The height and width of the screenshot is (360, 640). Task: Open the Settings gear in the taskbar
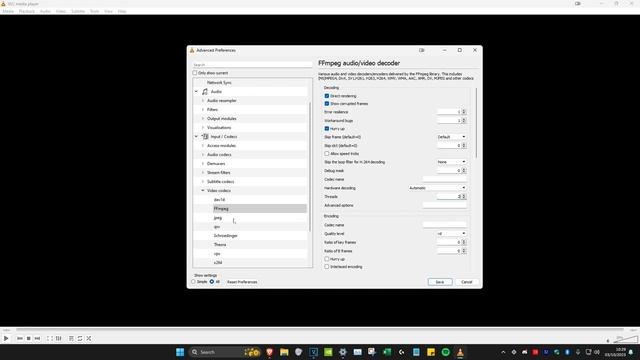(343, 352)
